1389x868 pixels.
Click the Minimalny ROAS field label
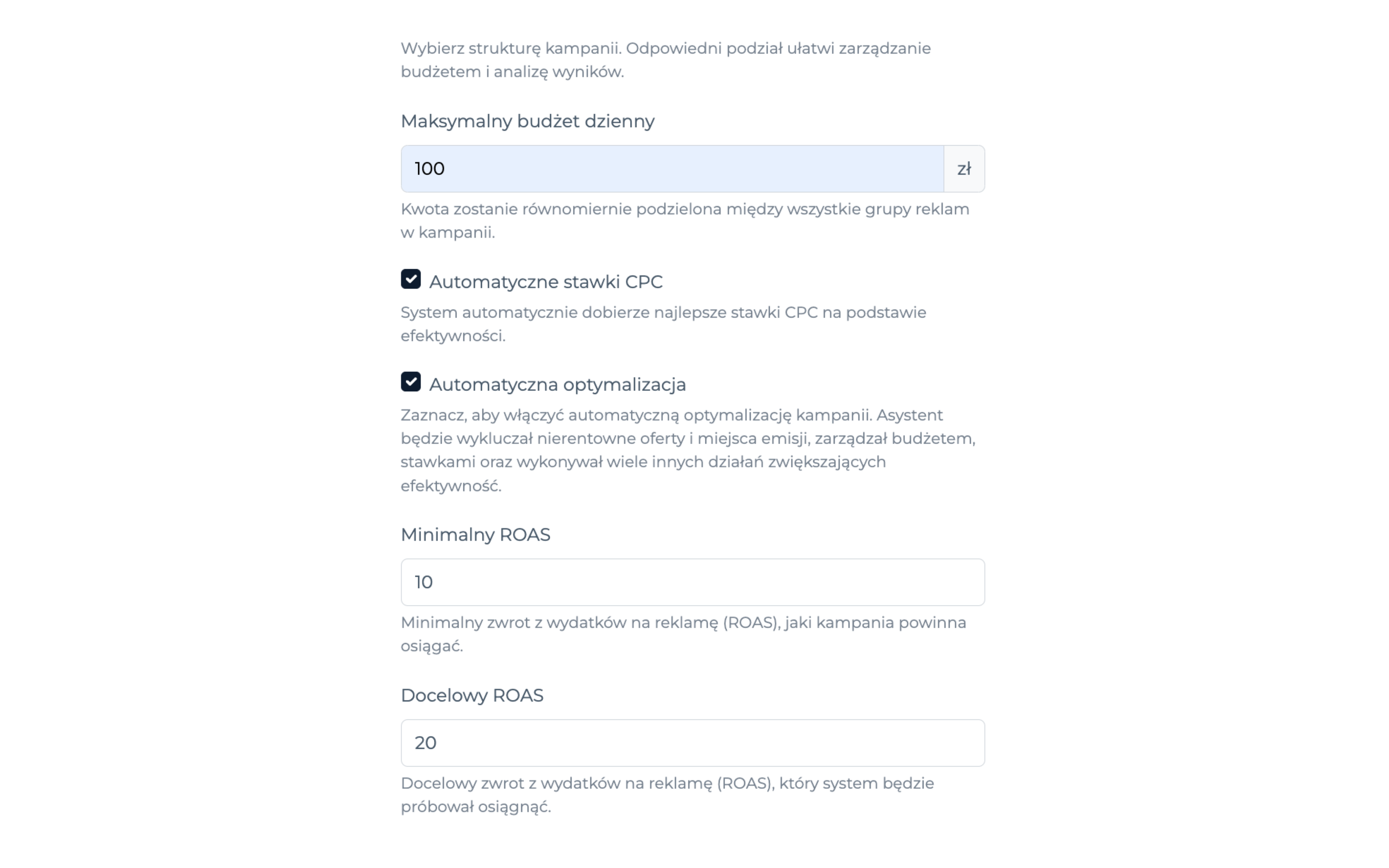pos(475,534)
